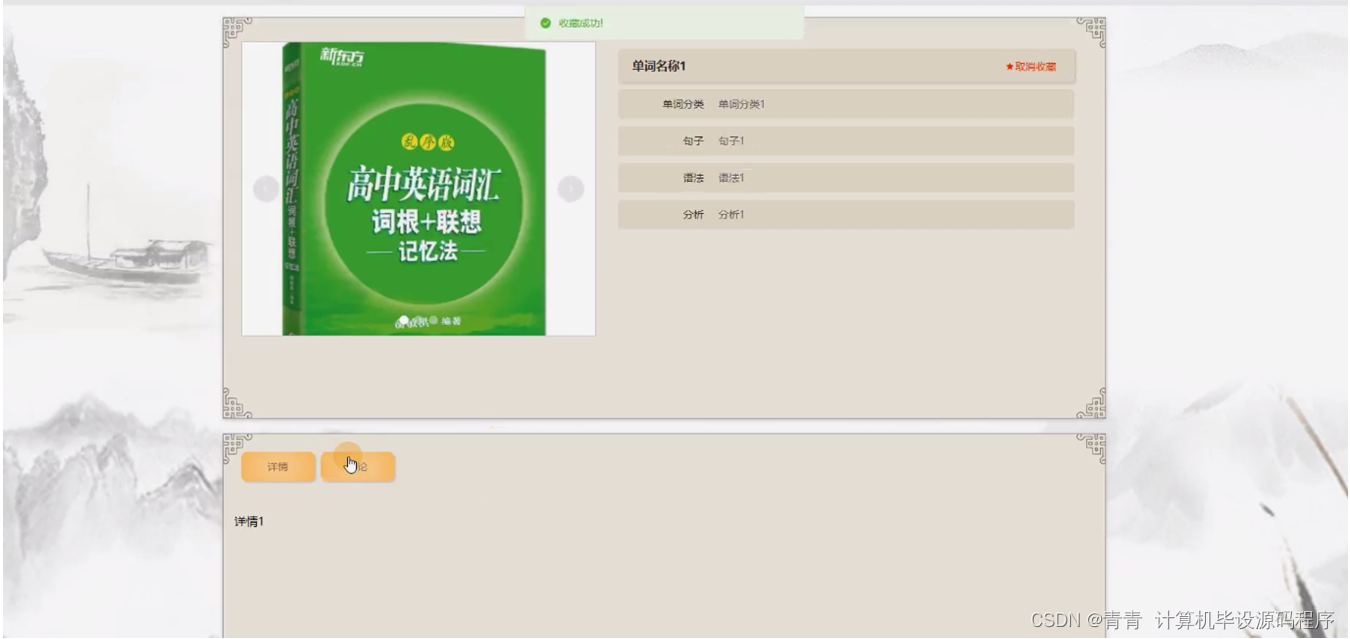1350x639 pixels.
Task: Click the 单词名称1 title
Action: pos(659,66)
